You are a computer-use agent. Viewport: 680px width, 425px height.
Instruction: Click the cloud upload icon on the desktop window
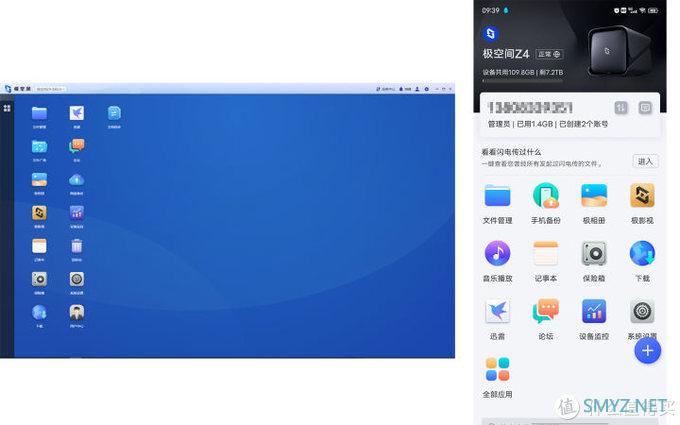77,180
